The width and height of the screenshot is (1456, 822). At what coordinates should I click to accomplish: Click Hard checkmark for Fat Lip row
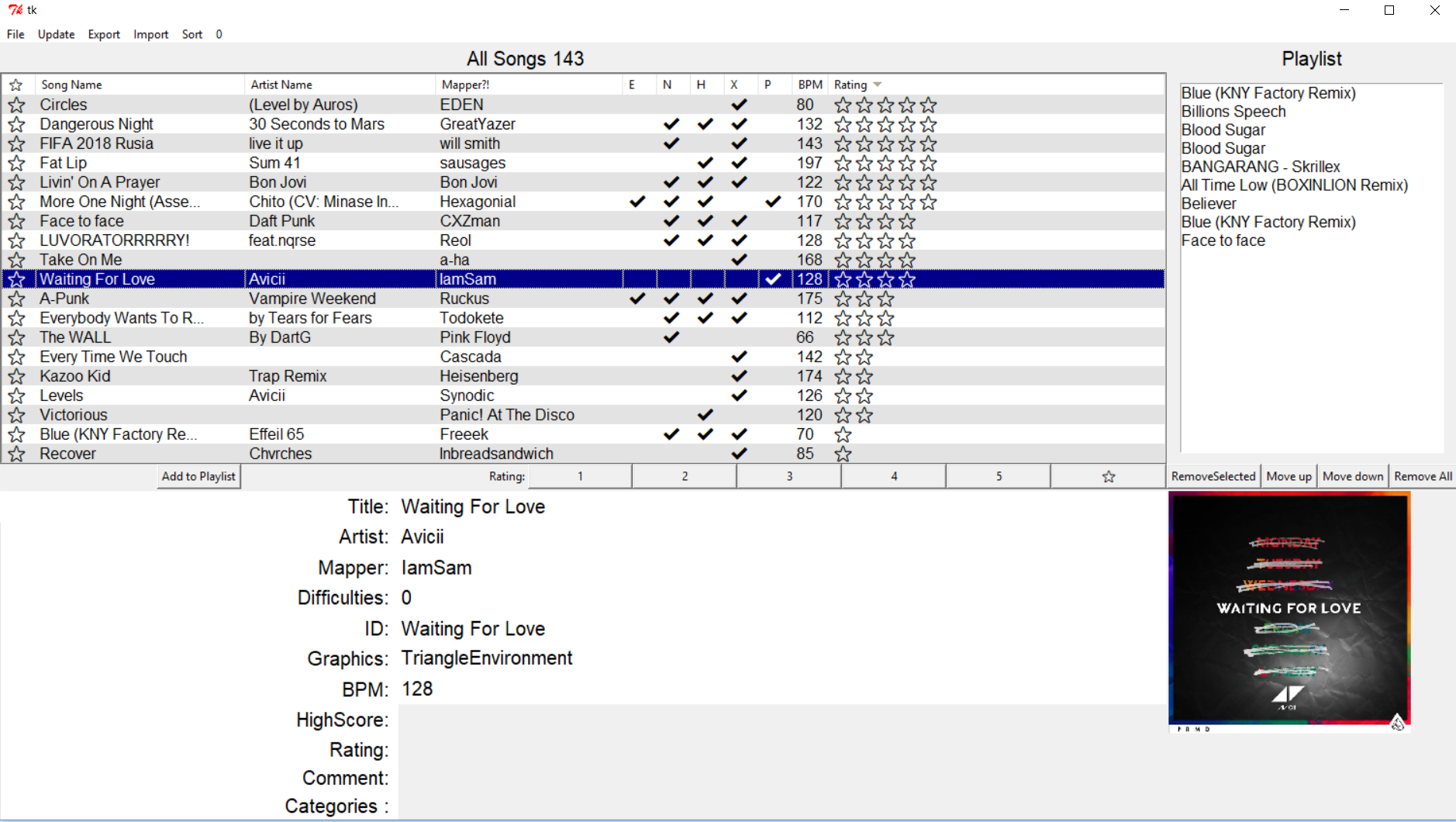pyautogui.click(x=705, y=163)
